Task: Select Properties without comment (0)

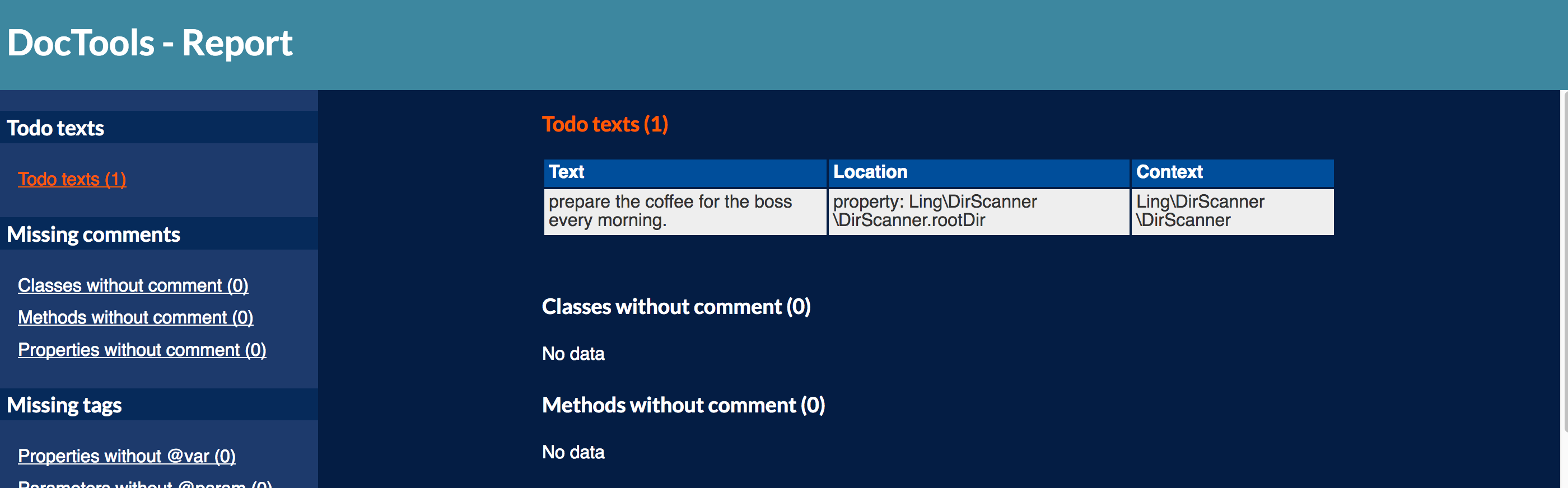Action: (142, 349)
